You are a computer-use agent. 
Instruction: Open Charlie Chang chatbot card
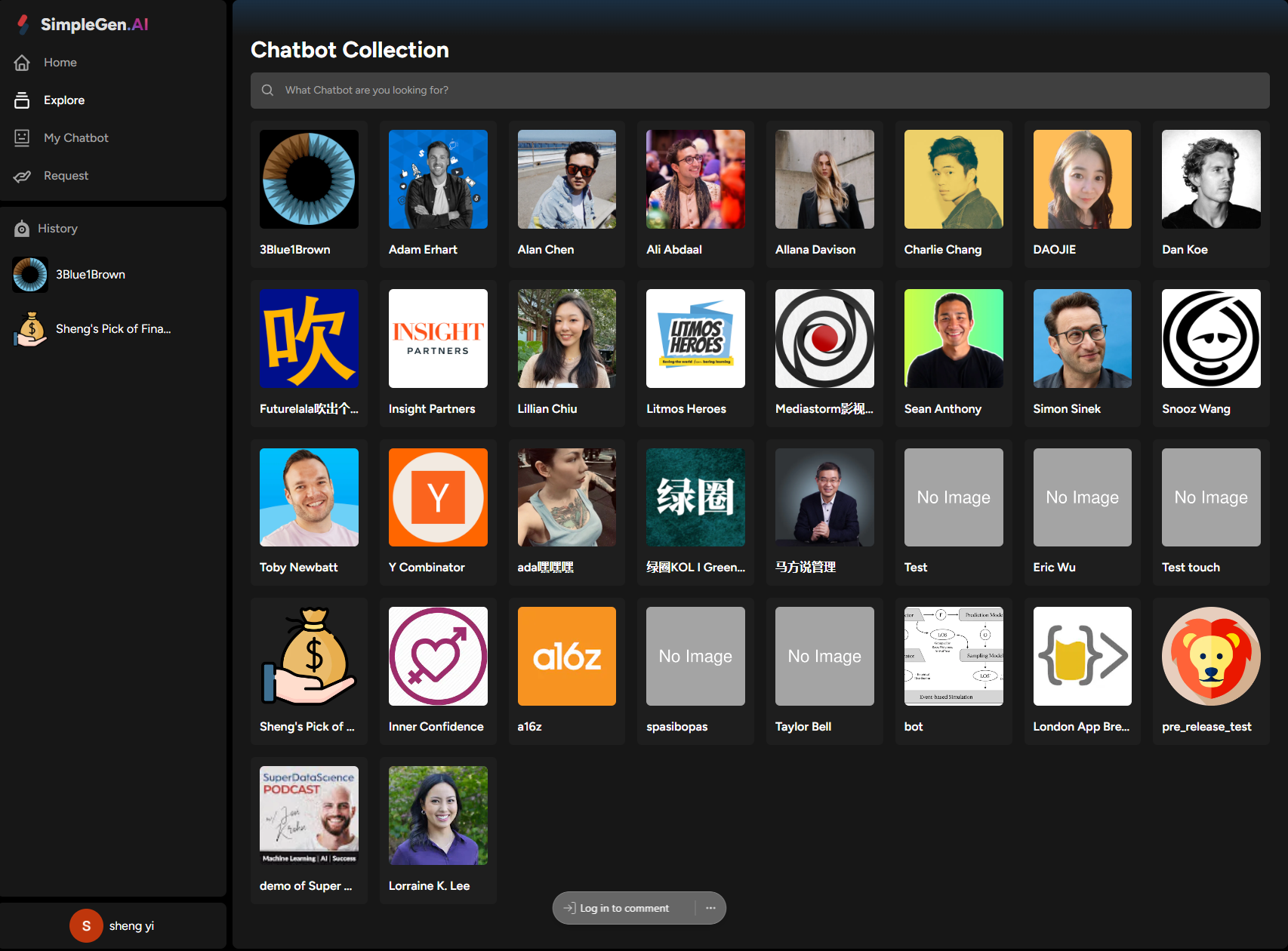954,194
